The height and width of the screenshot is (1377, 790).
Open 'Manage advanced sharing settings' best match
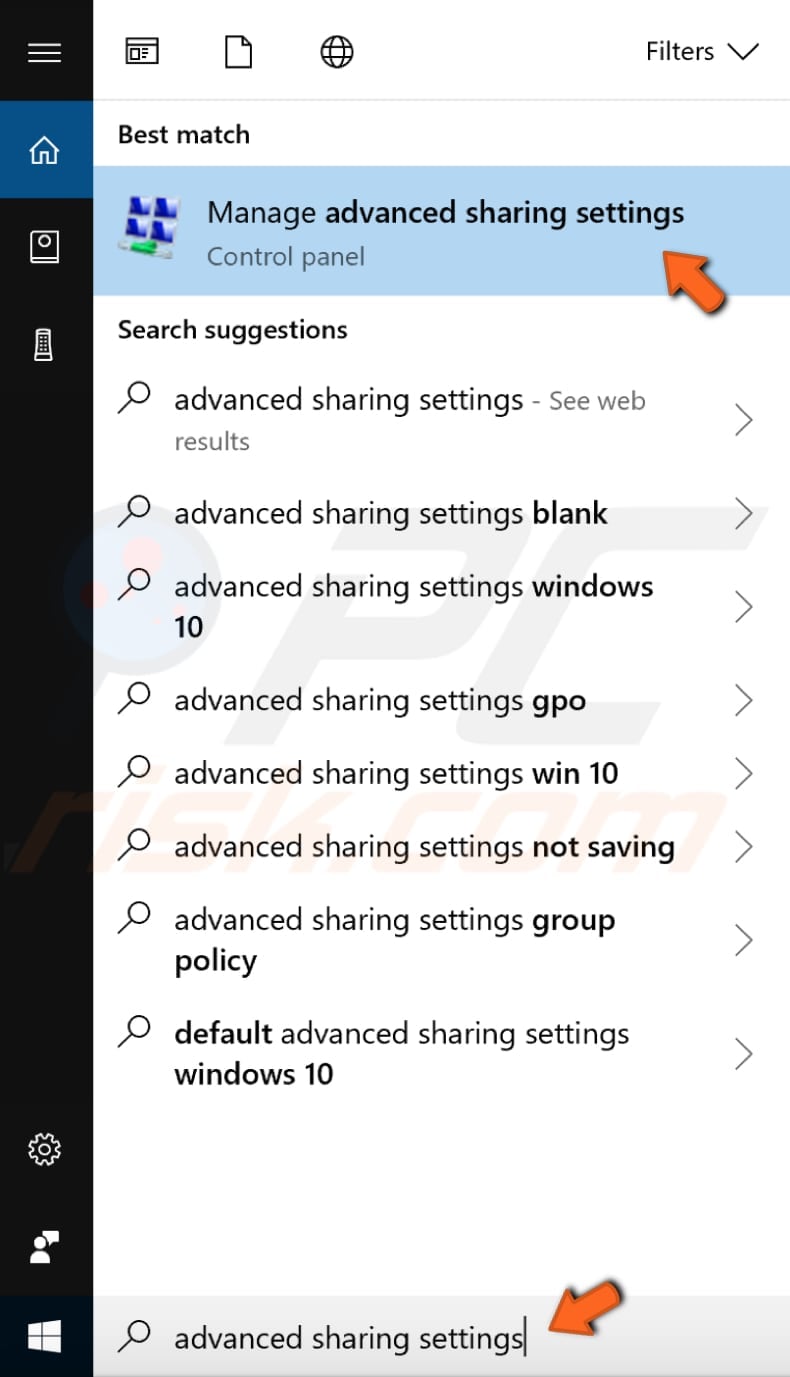pos(440,230)
